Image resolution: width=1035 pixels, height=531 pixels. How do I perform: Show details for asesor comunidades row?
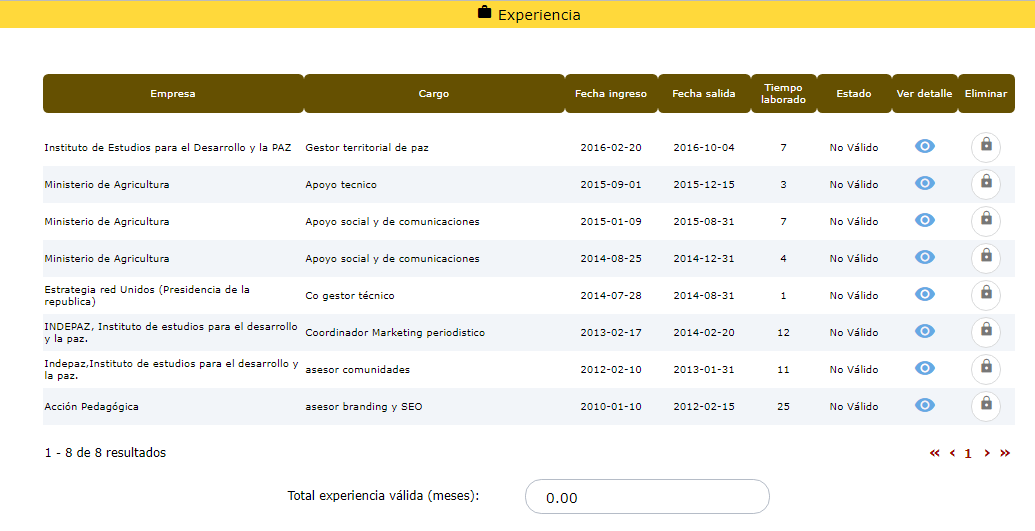[x=925, y=369]
